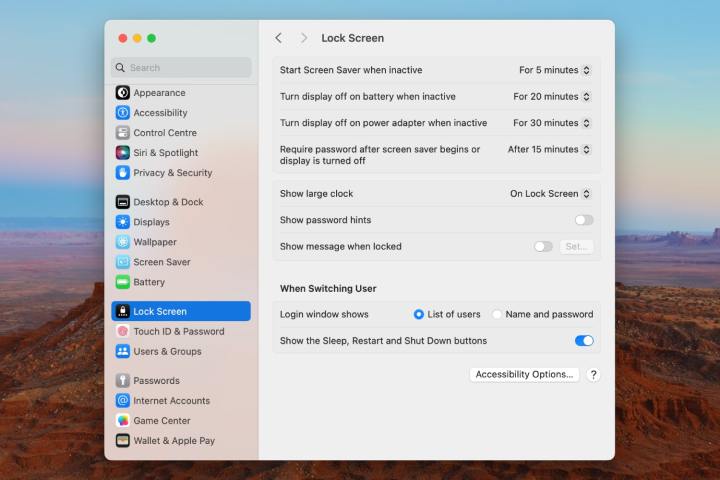Click the Users & Groups icon
The width and height of the screenshot is (720, 480).
pos(123,351)
